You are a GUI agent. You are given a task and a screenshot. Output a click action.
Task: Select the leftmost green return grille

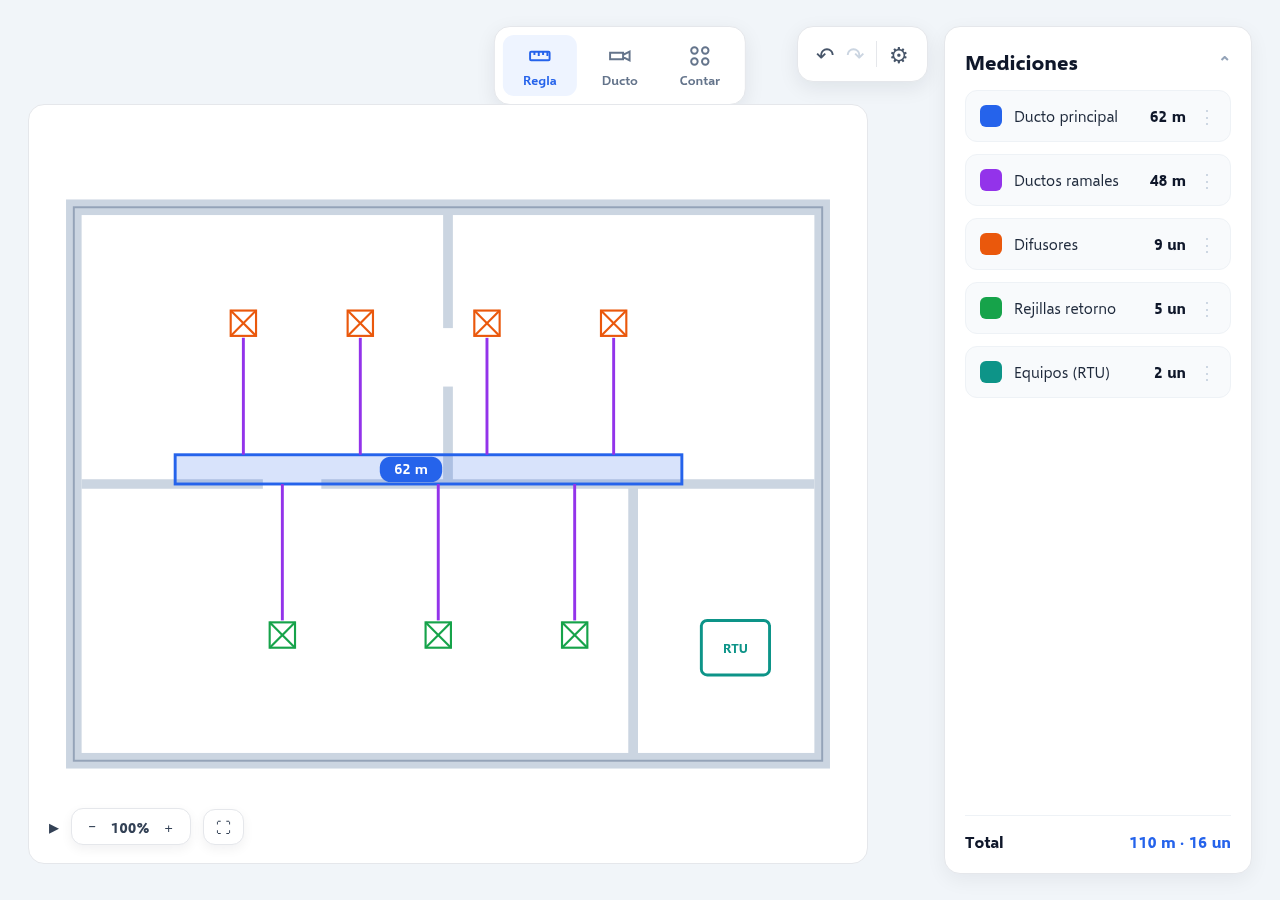[x=282, y=635]
